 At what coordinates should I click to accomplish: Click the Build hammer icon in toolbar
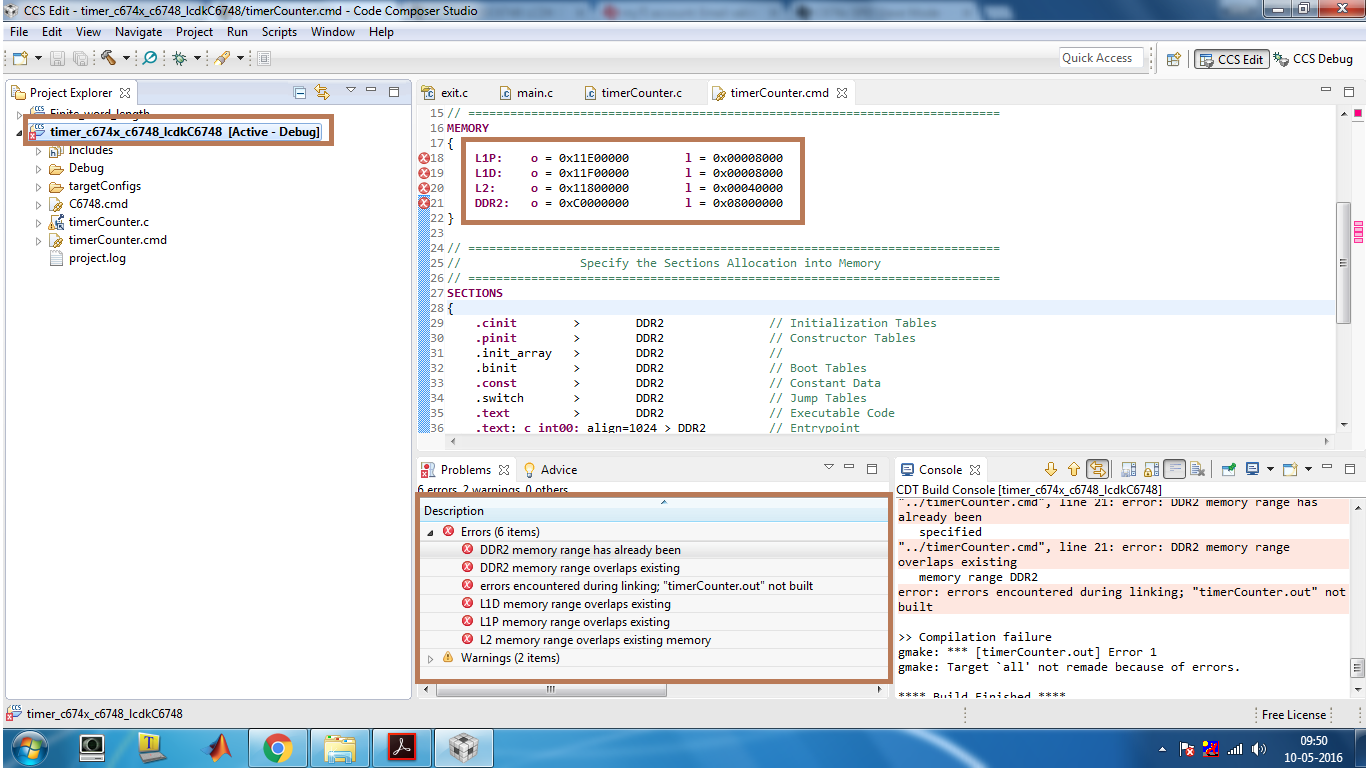pyautogui.click(x=107, y=59)
